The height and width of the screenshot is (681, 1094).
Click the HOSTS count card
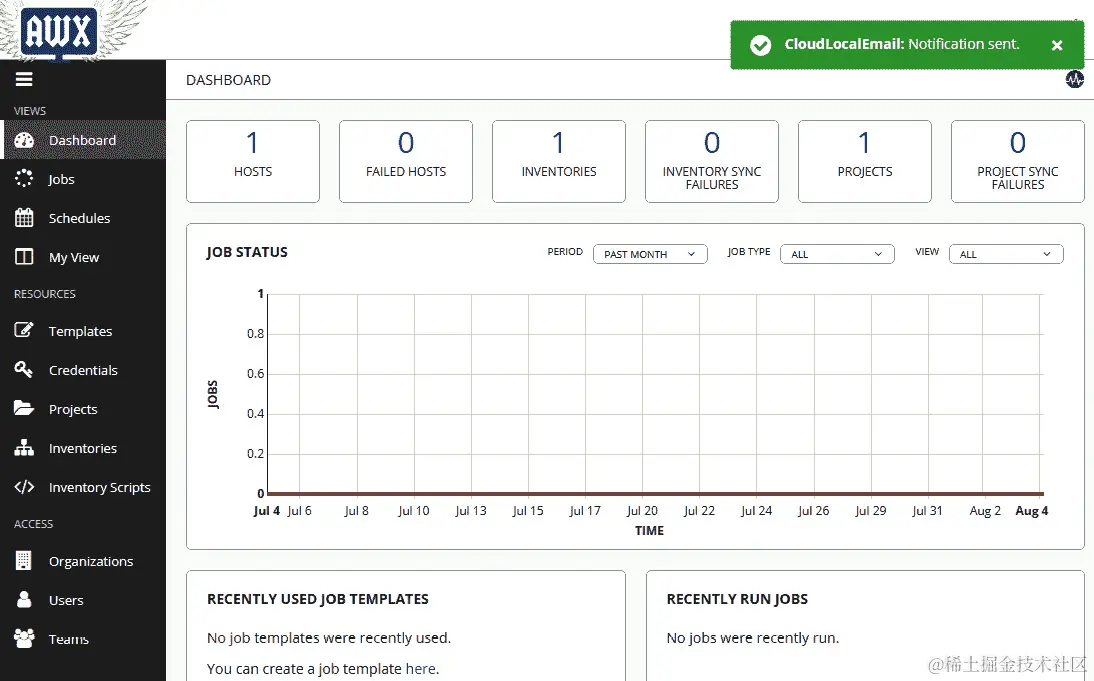252,161
